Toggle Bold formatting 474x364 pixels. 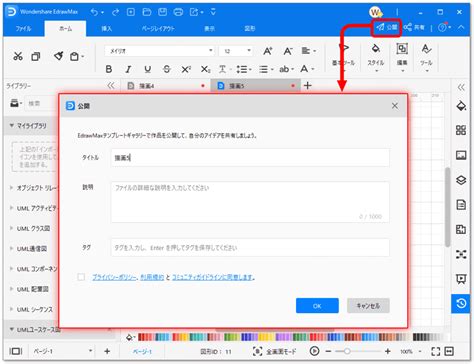click(x=109, y=69)
